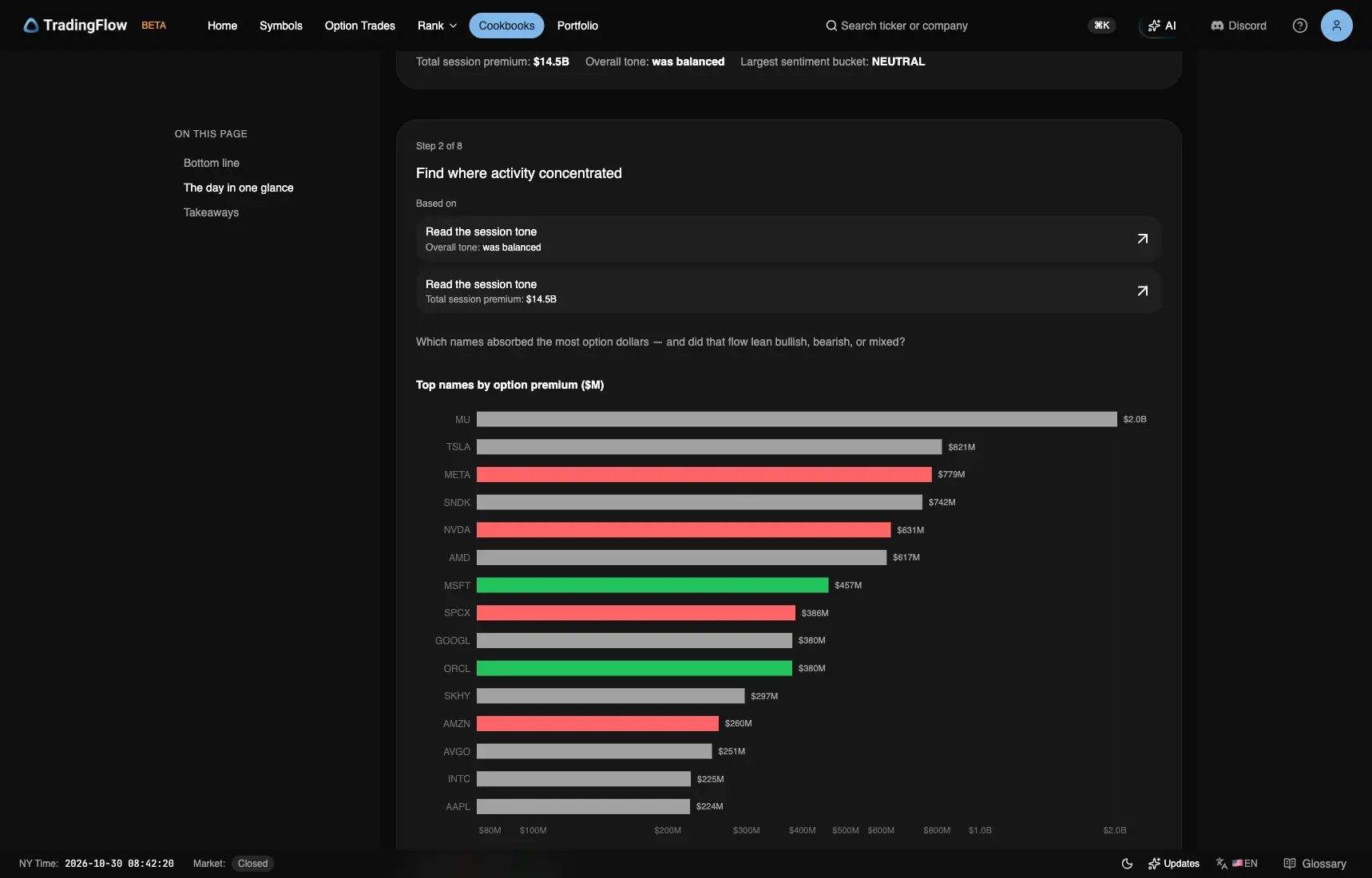The image size is (1372, 878).
Task: Jump to the Bottom line section
Action: (212, 163)
